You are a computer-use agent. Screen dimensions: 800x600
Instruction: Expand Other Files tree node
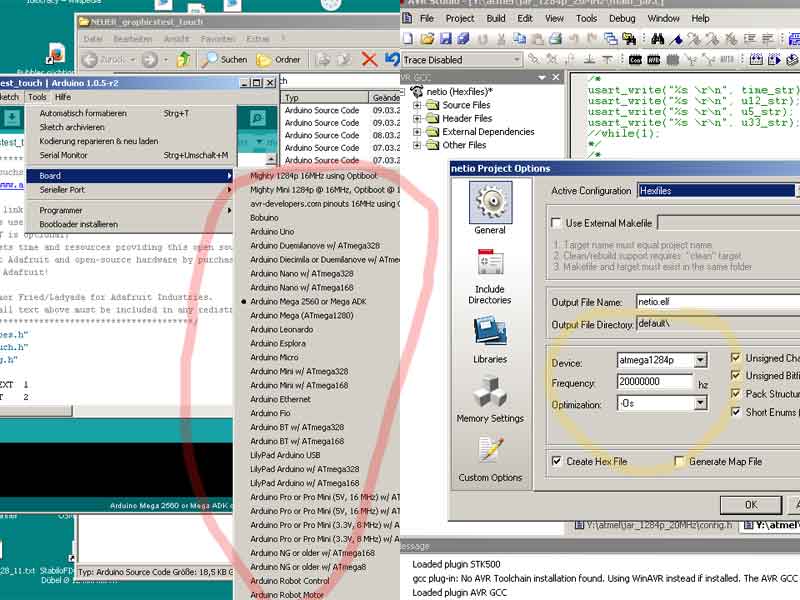coord(417,145)
